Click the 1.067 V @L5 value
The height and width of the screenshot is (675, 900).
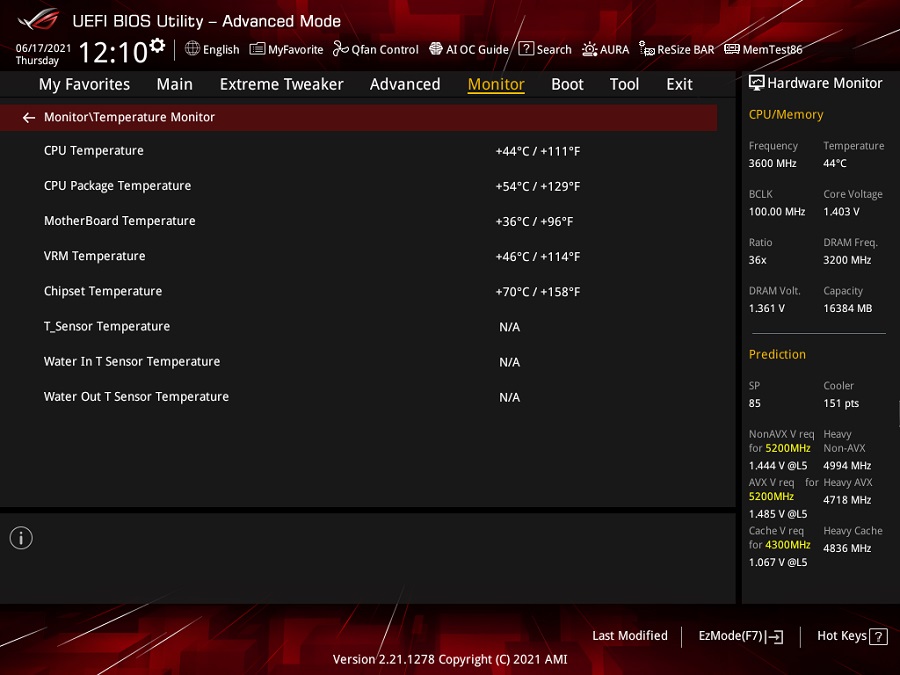pos(778,562)
